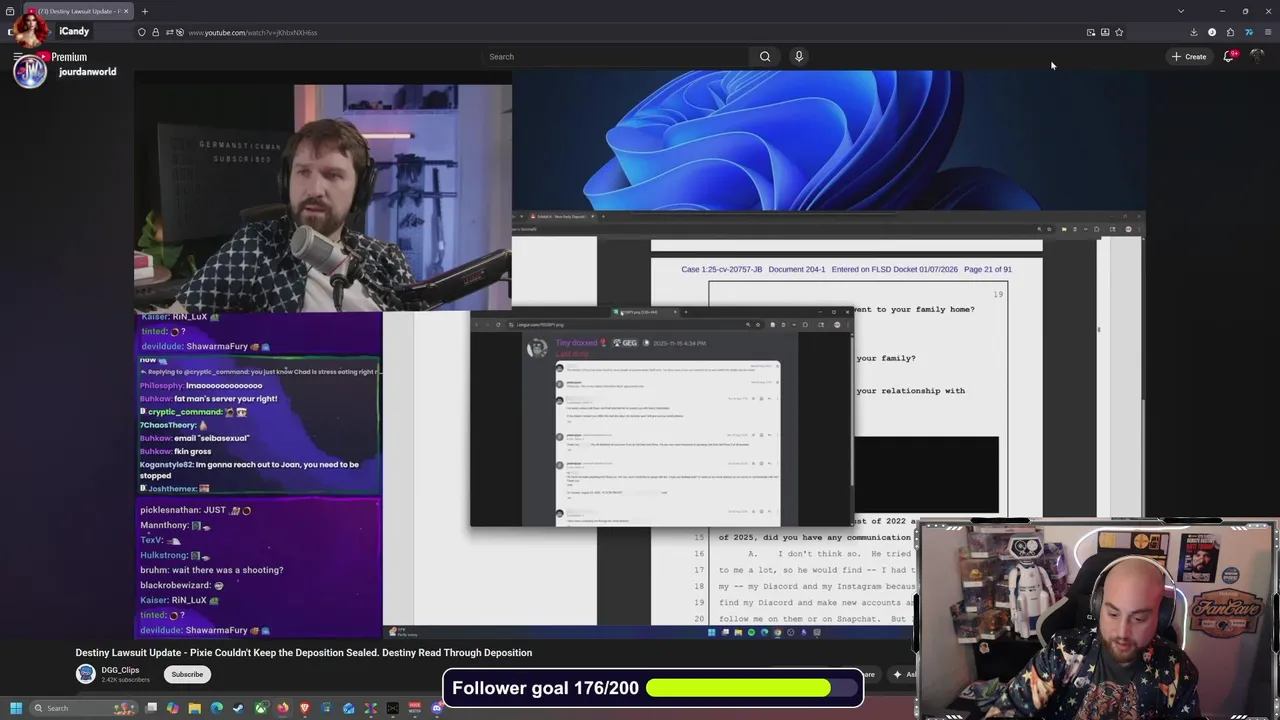Viewport: 1280px width, 720px height.
Task: Open the DGG_Clips channel name link
Action: click(x=120, y=670)
